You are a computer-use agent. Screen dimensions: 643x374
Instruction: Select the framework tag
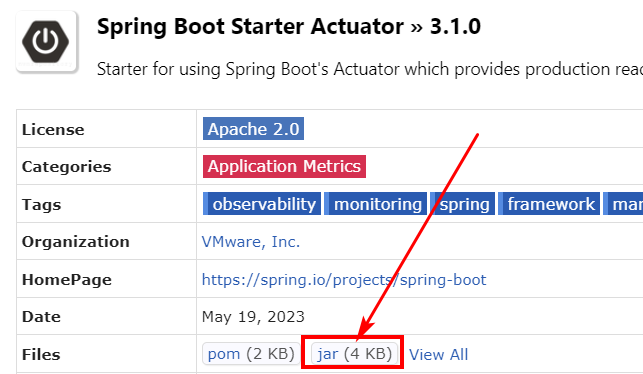coord(549,204)
